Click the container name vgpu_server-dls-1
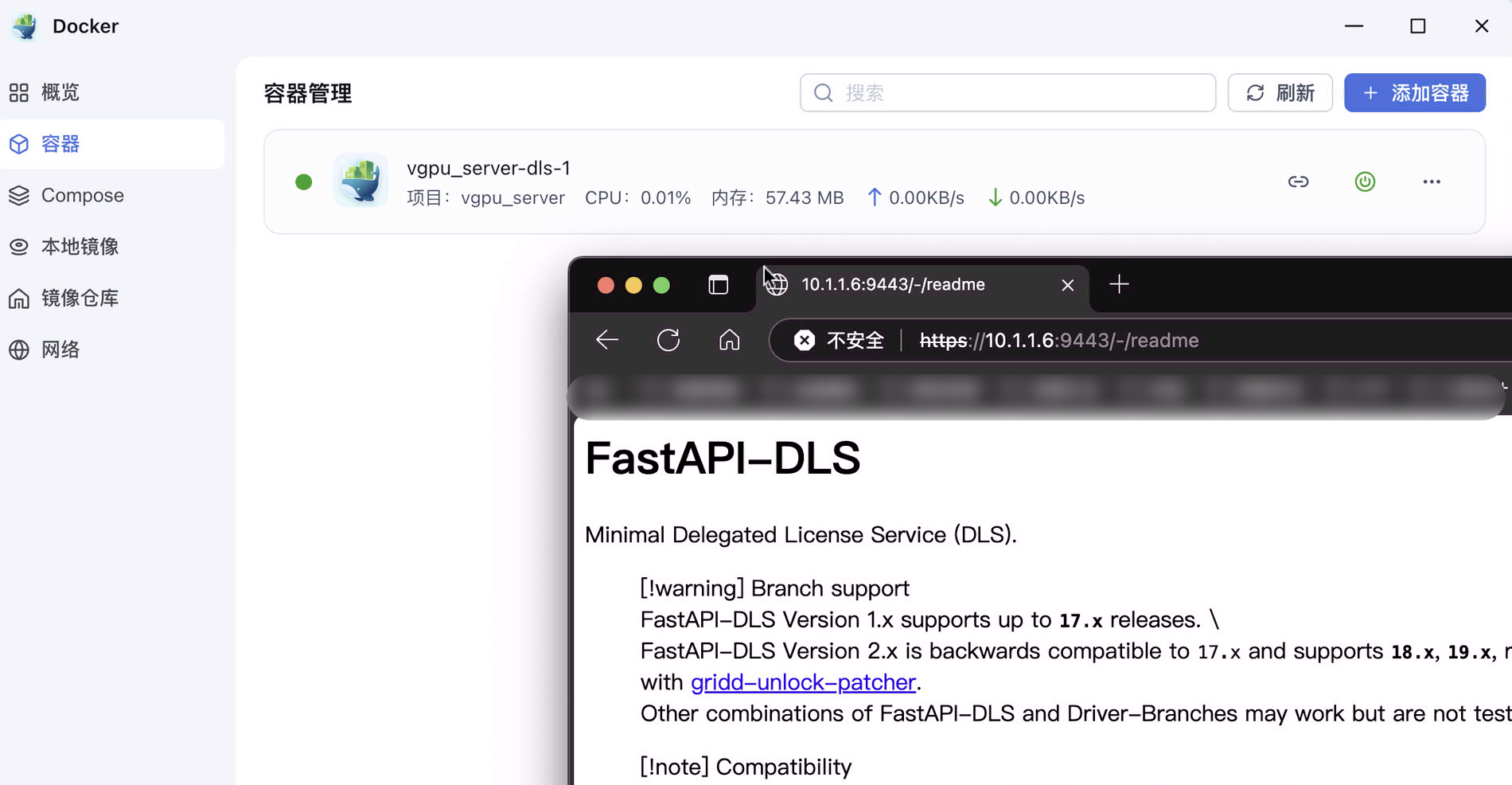The image size is (1512, 785). 489,168
